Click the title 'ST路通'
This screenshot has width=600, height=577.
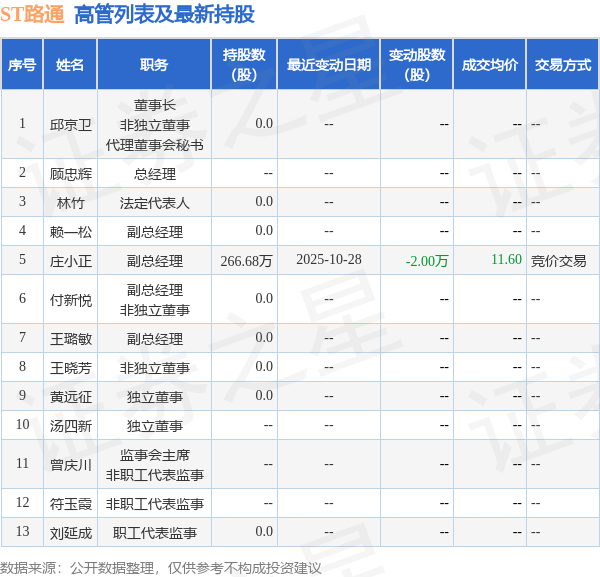pyautogui.click(x=32, y=15)
